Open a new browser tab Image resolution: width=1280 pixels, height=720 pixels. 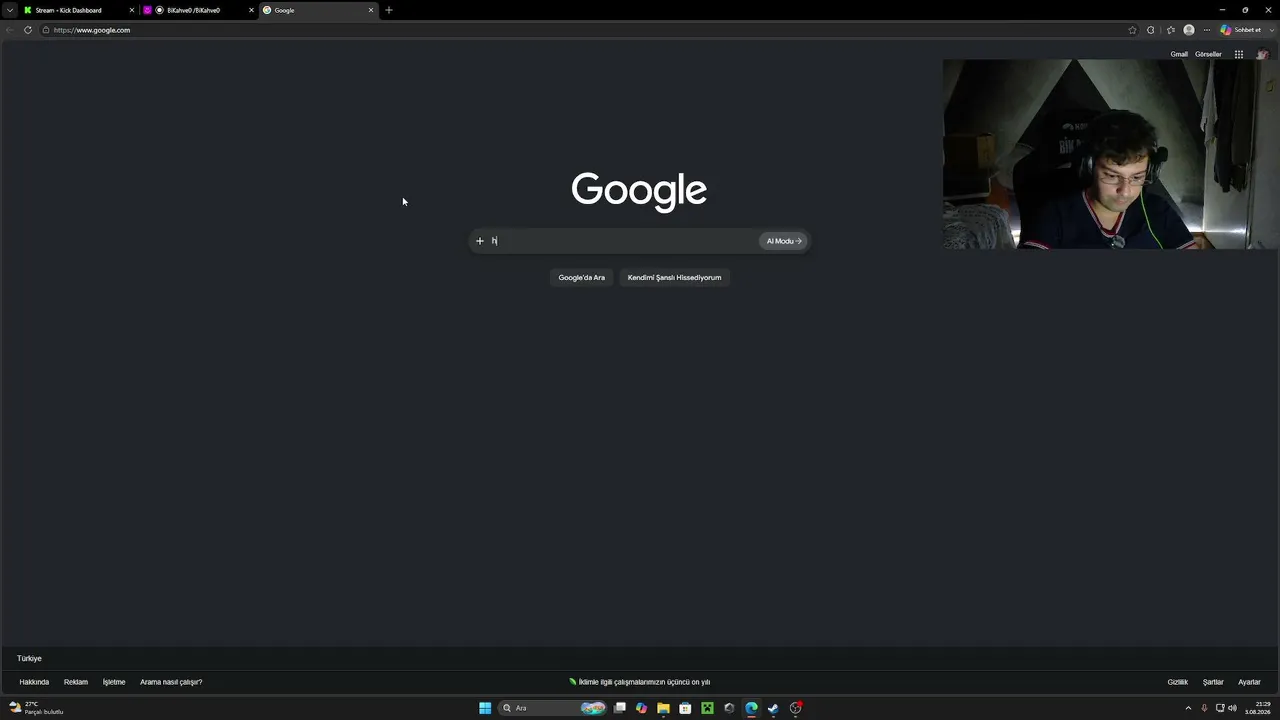[389, 10]
